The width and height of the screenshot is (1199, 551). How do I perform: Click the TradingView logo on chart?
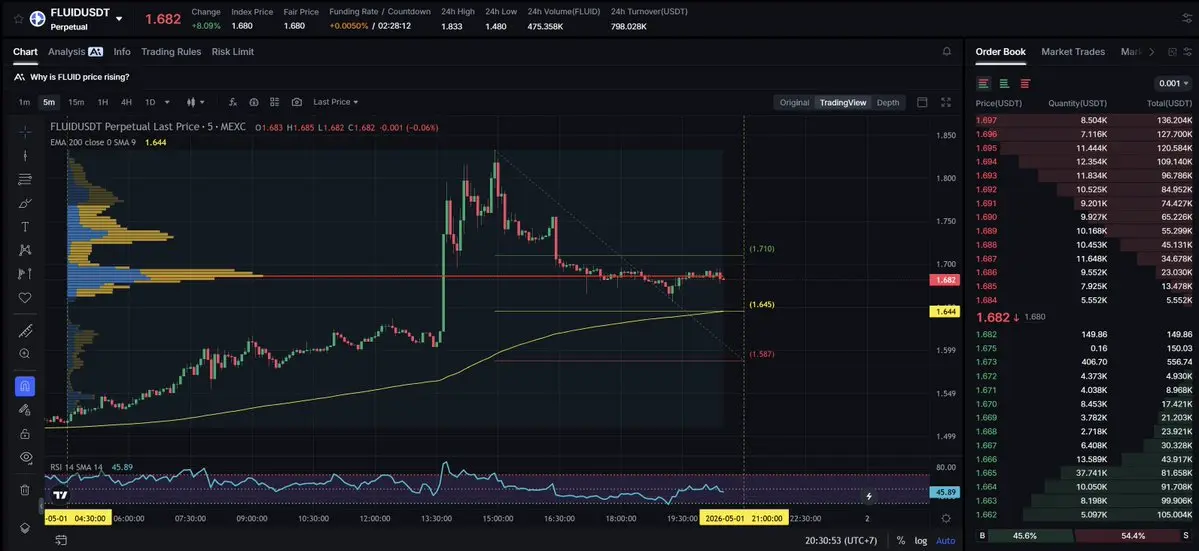[x=60, y=496]
